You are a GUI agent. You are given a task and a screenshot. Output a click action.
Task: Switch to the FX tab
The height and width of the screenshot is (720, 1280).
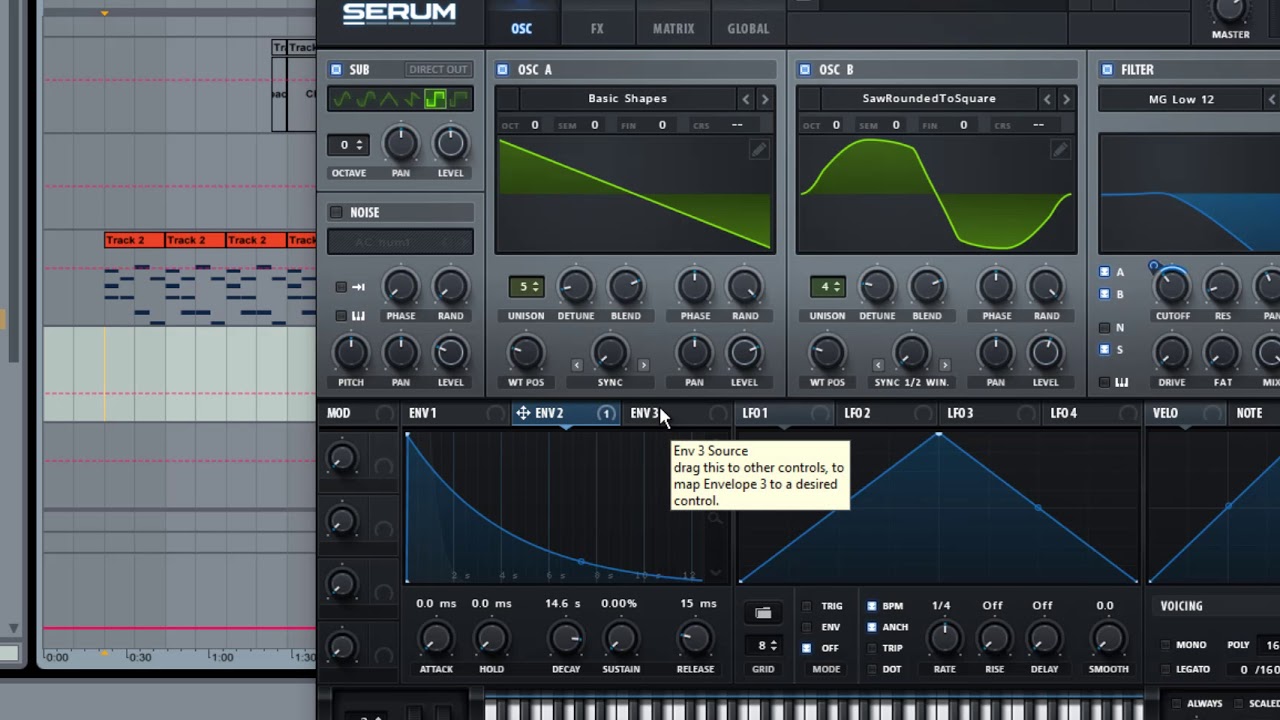tap(597, 28)
